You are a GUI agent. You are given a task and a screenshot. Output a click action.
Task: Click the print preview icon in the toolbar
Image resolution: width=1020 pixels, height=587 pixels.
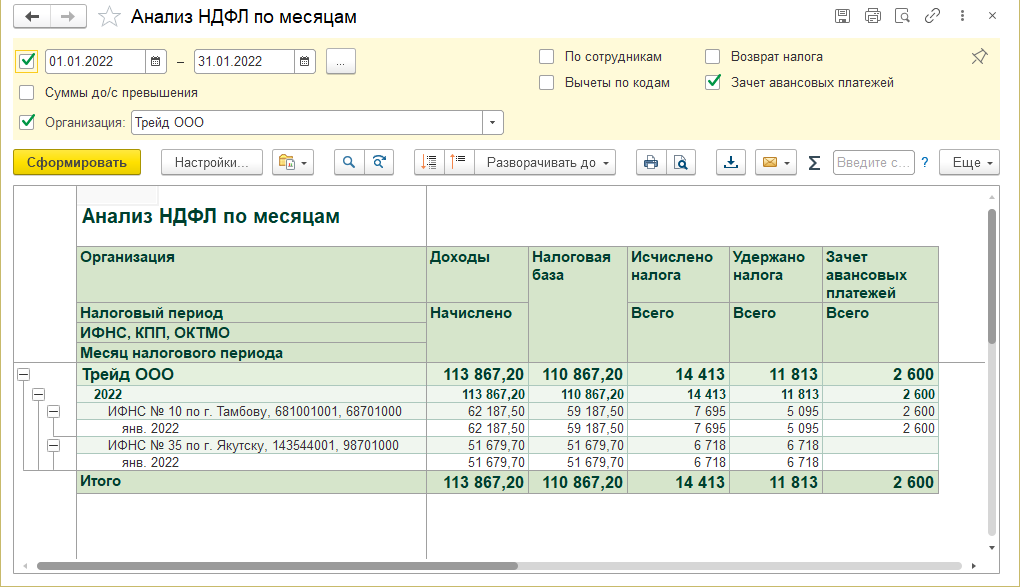tap(680, 162)
